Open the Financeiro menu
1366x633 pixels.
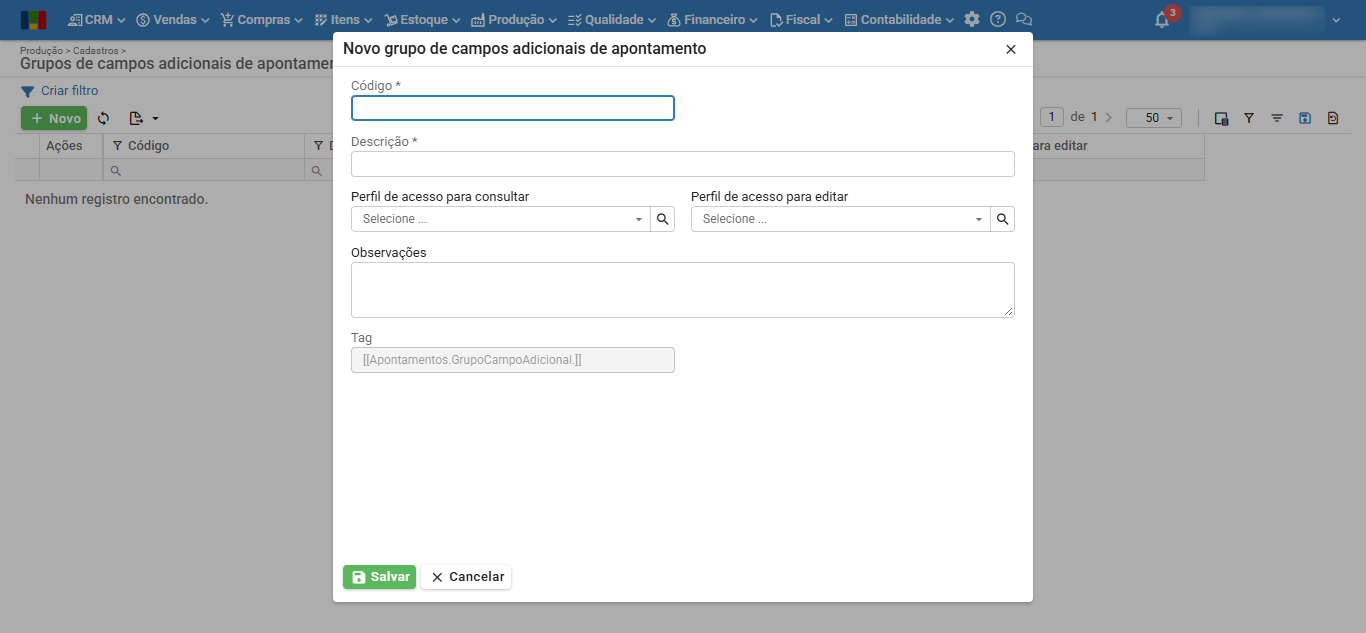[x=712, y=20]
